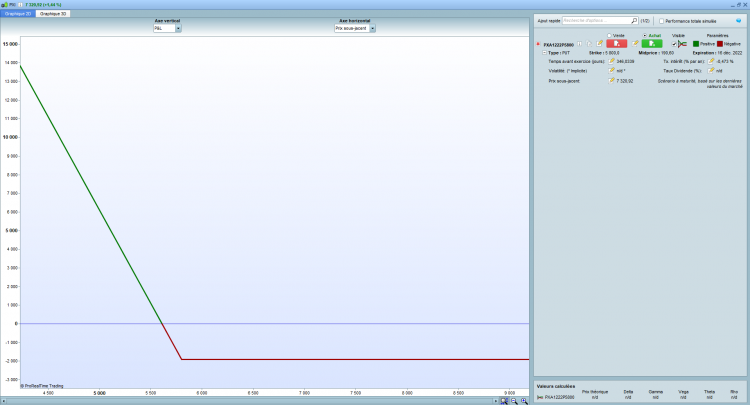Viewport: 750px width, 405px height.
Task: Enable Performance totale simulée checkbox
Action: click(661, 20)
